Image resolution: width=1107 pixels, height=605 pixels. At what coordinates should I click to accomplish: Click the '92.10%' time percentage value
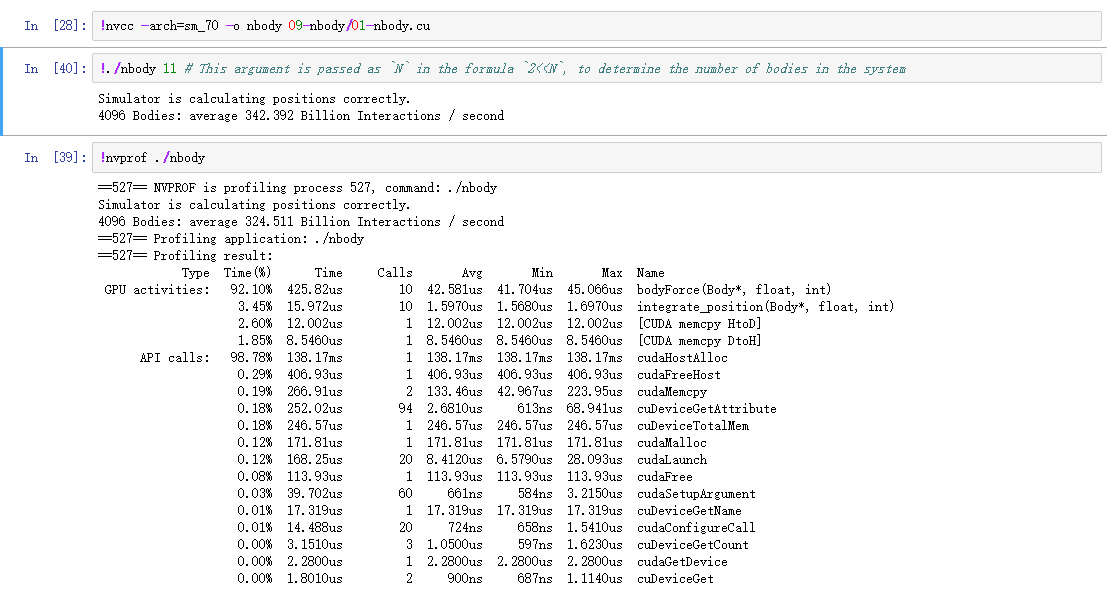pyautogui.click(x=251, y=290)
